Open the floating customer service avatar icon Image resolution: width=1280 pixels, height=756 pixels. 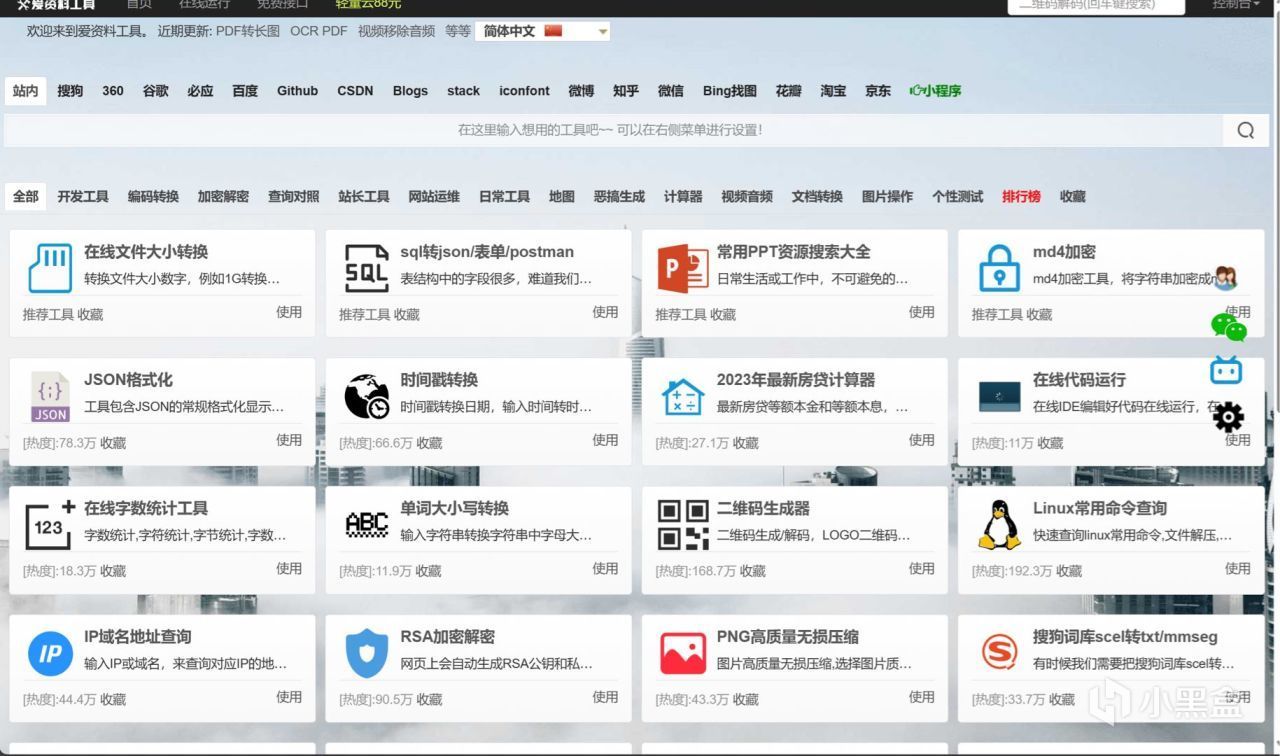pyautogui.click(x=1225, y=278)
